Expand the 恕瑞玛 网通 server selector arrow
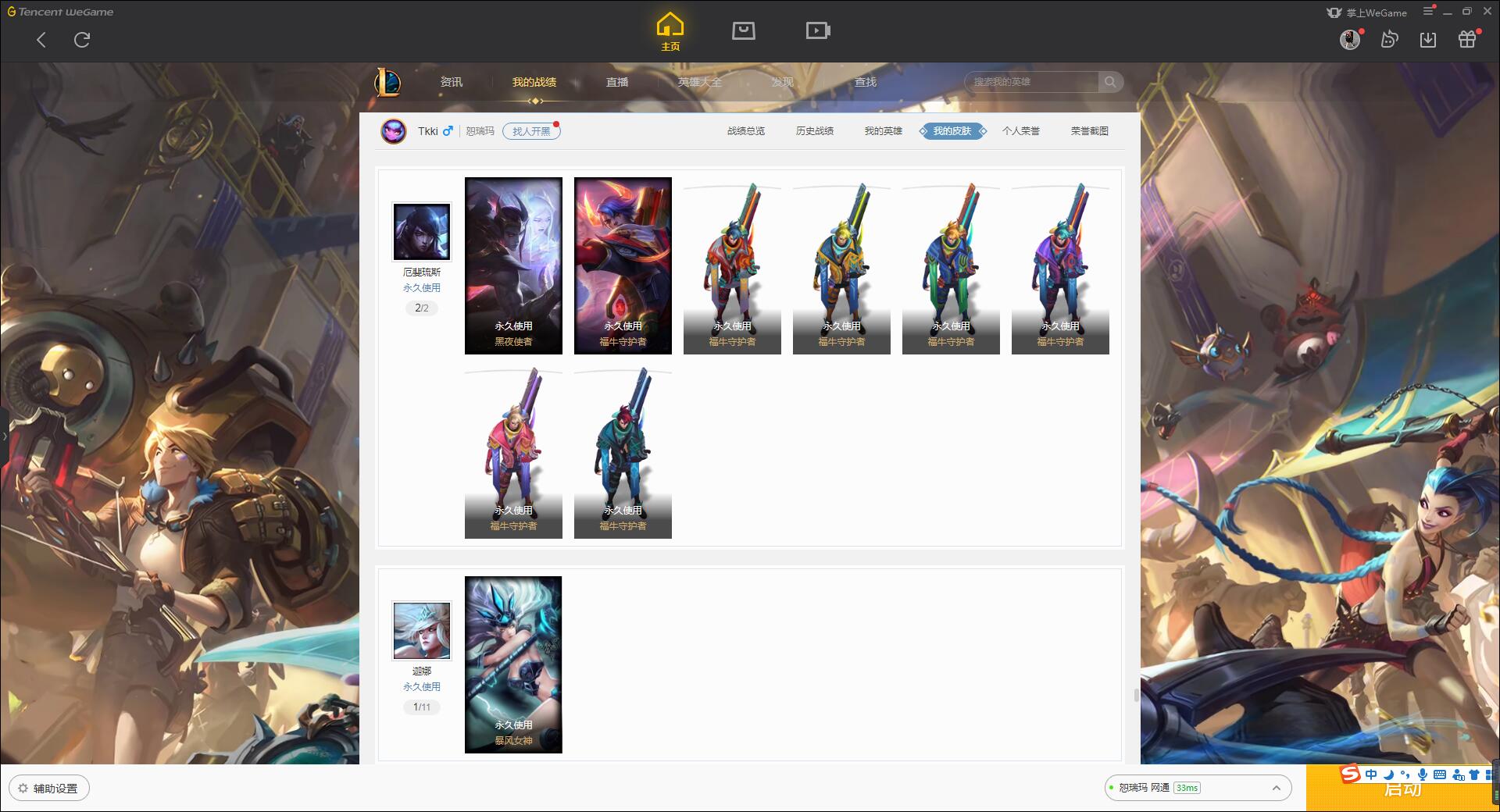This screenshot has width=1500, height=812. (1277, 788)
